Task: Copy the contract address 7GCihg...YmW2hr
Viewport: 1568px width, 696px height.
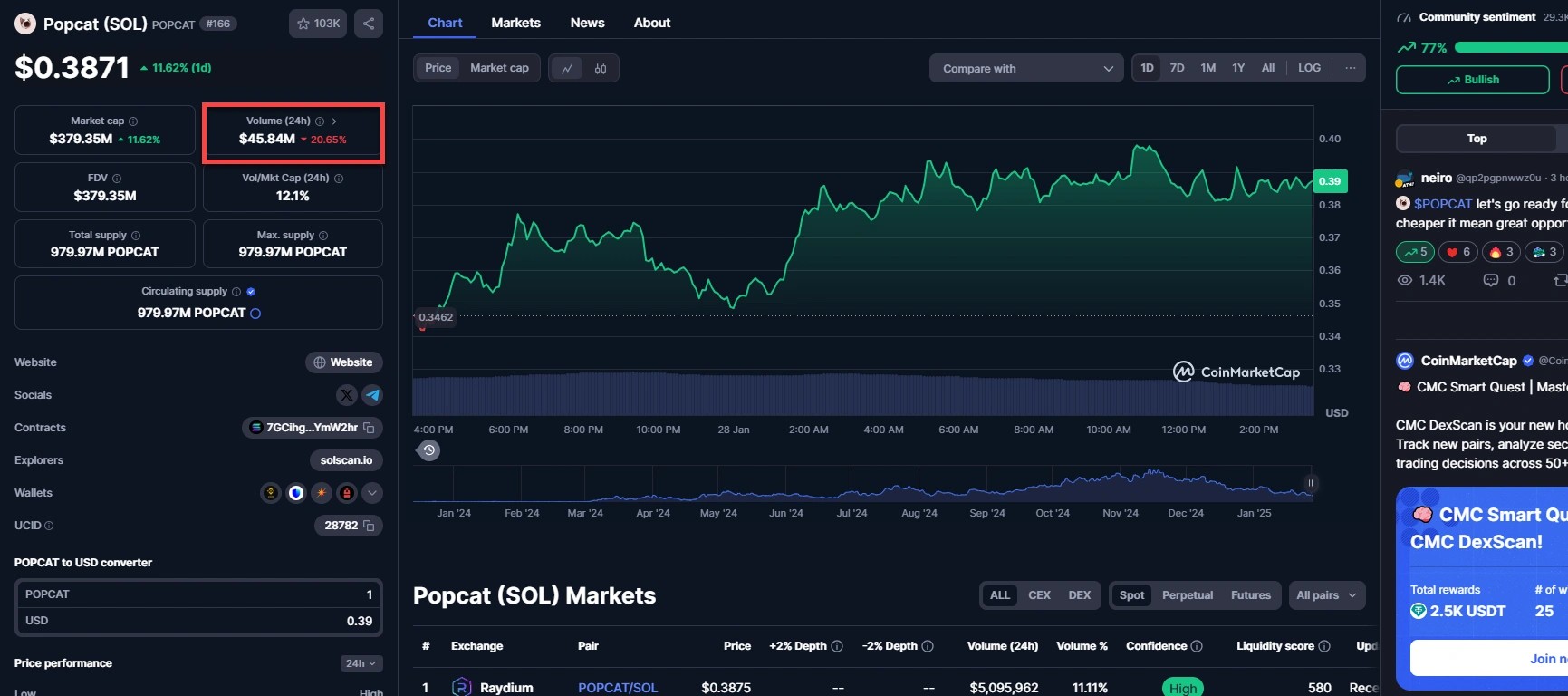Action: point(369,428)
